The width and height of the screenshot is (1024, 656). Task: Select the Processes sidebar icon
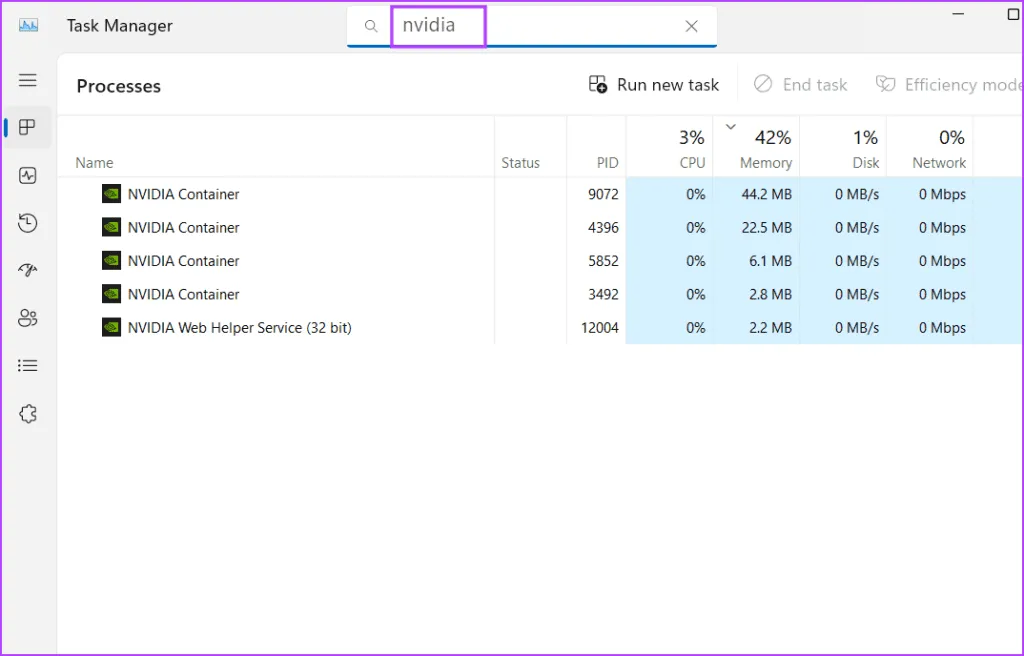point(28,127)
